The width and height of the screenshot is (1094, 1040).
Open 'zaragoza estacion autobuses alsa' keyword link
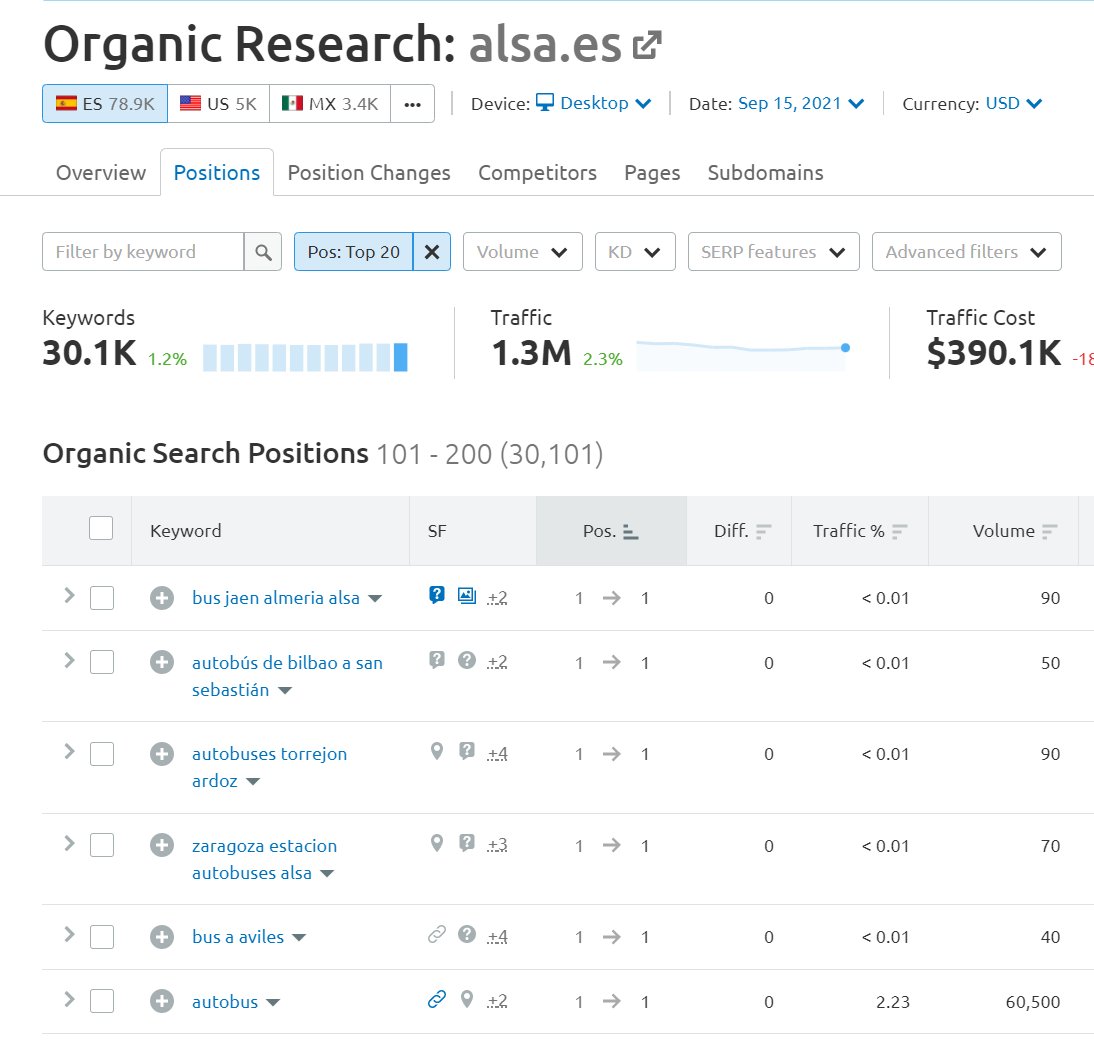pyautogui.click(x=264, y=859)
